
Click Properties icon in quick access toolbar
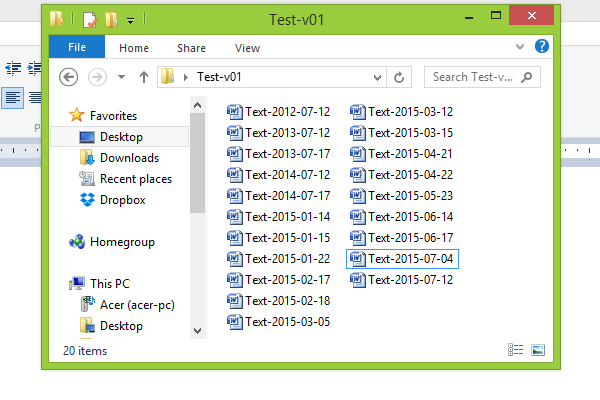[x=90, y=20]
